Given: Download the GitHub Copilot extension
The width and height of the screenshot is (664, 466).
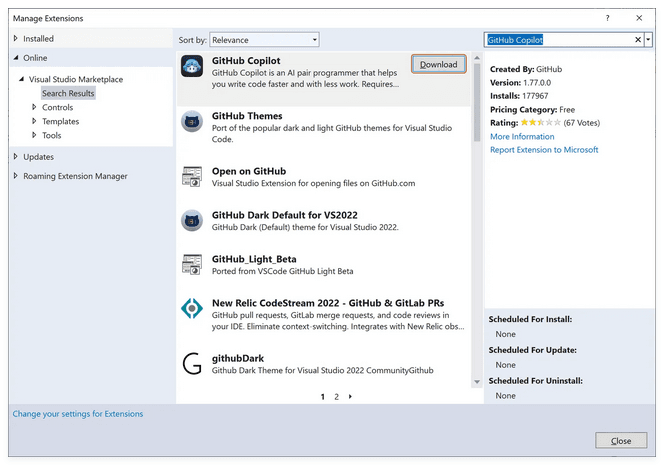Looking at the screenshot, I should tap(438, 64).
